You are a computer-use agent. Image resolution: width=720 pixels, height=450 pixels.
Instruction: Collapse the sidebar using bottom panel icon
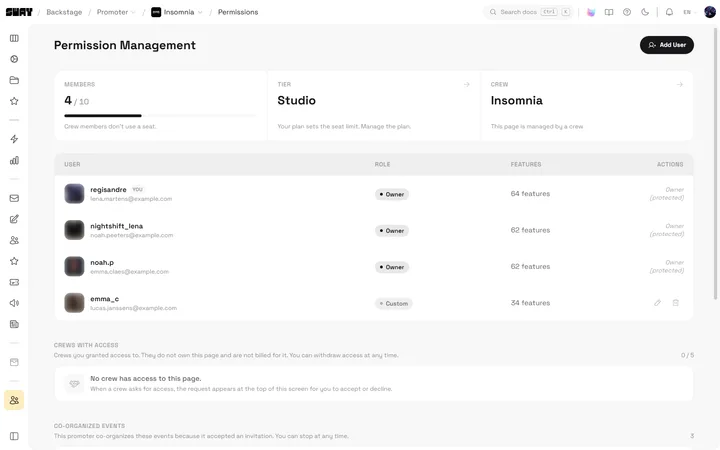point(14,436)
